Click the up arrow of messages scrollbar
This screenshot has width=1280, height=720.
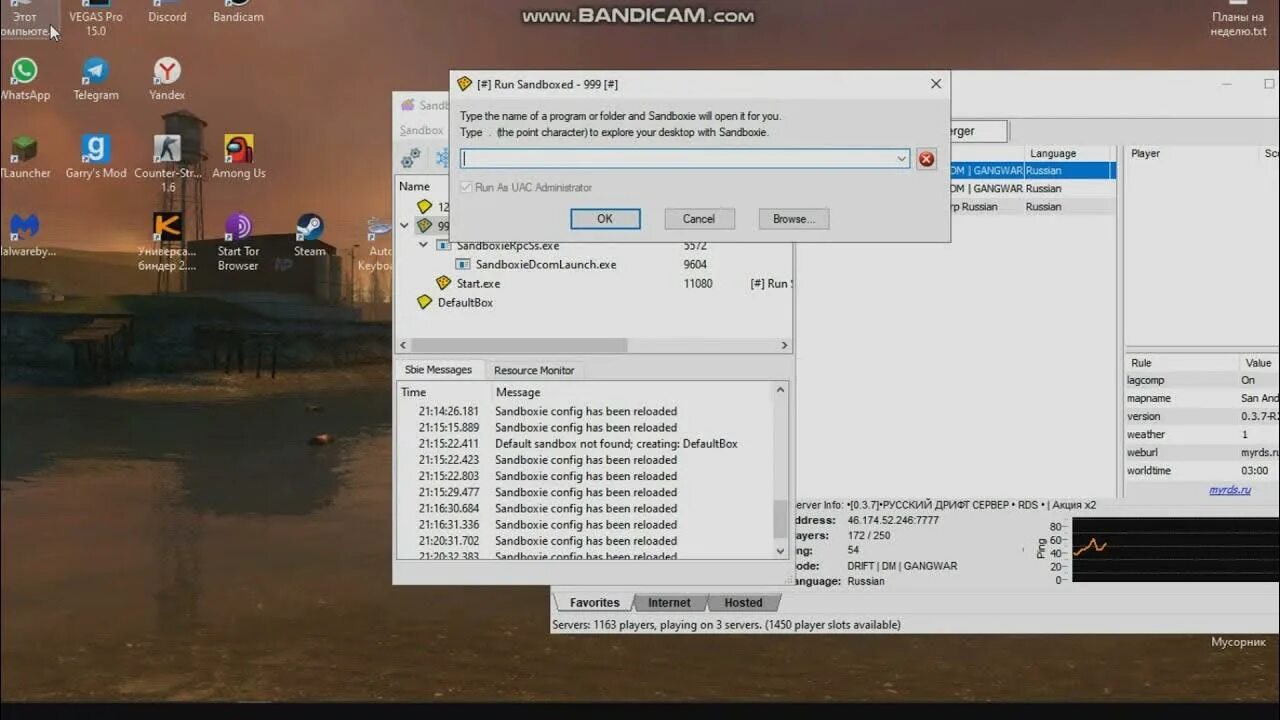[781, 391]
